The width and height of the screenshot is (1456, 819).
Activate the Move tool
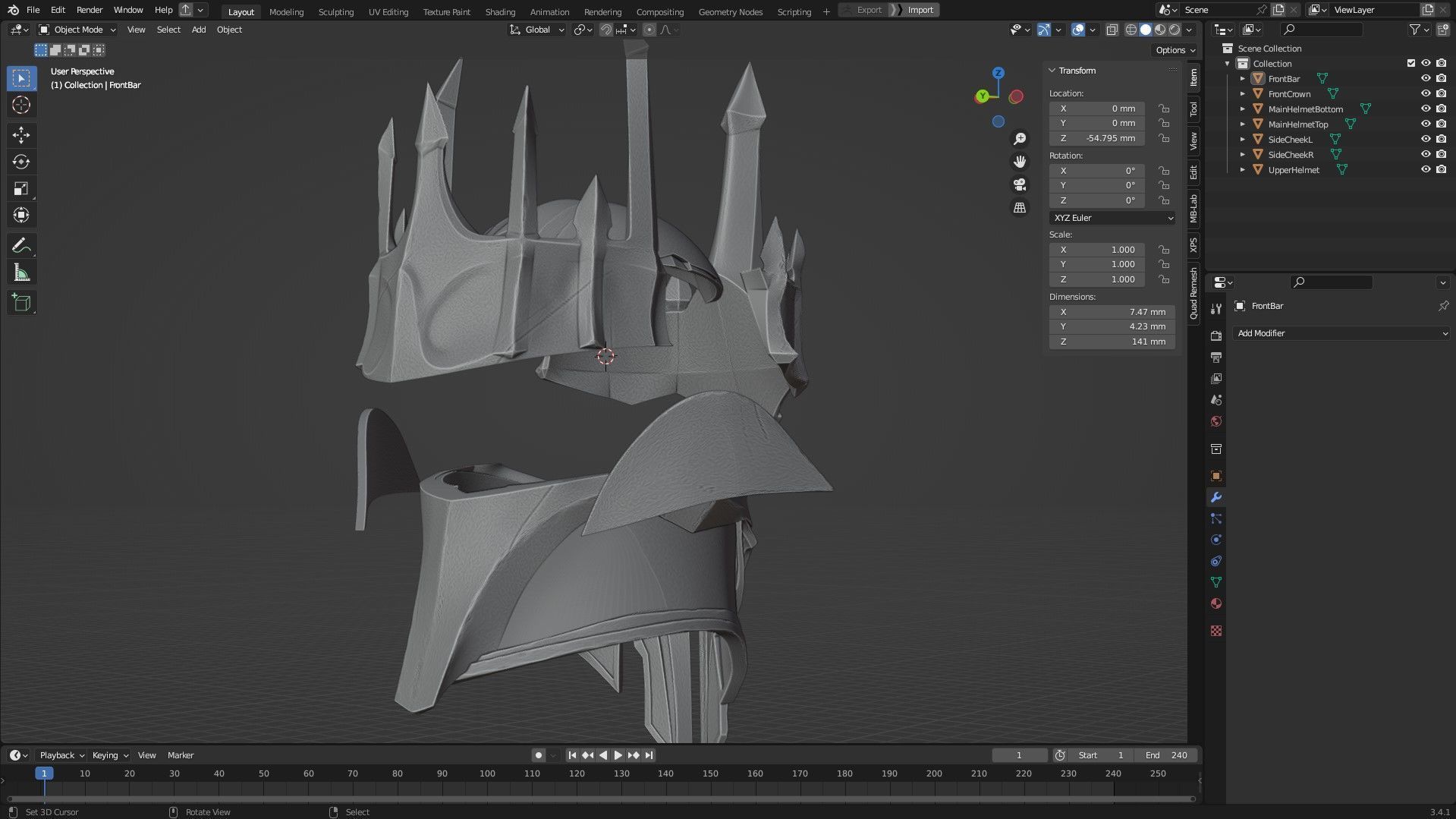[x=21, y=135]
